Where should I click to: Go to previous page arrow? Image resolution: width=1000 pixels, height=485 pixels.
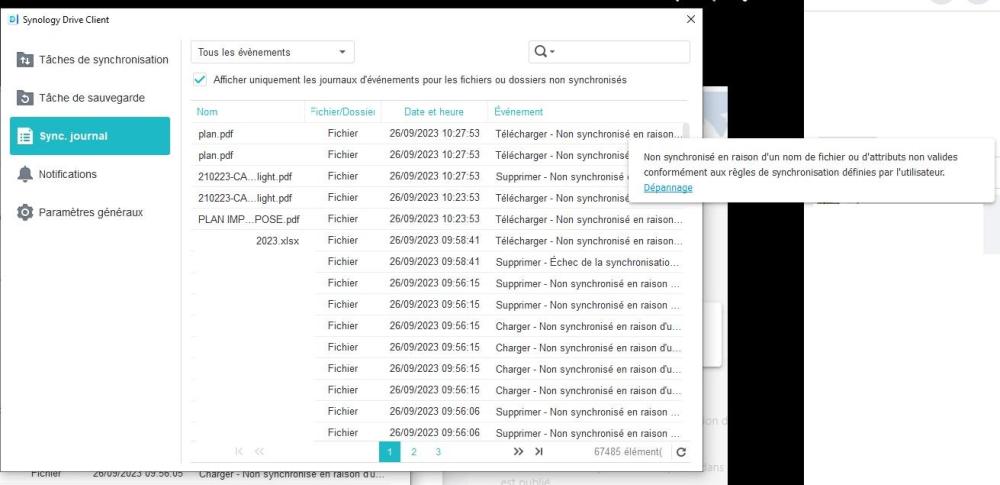(x=259, y=452)
